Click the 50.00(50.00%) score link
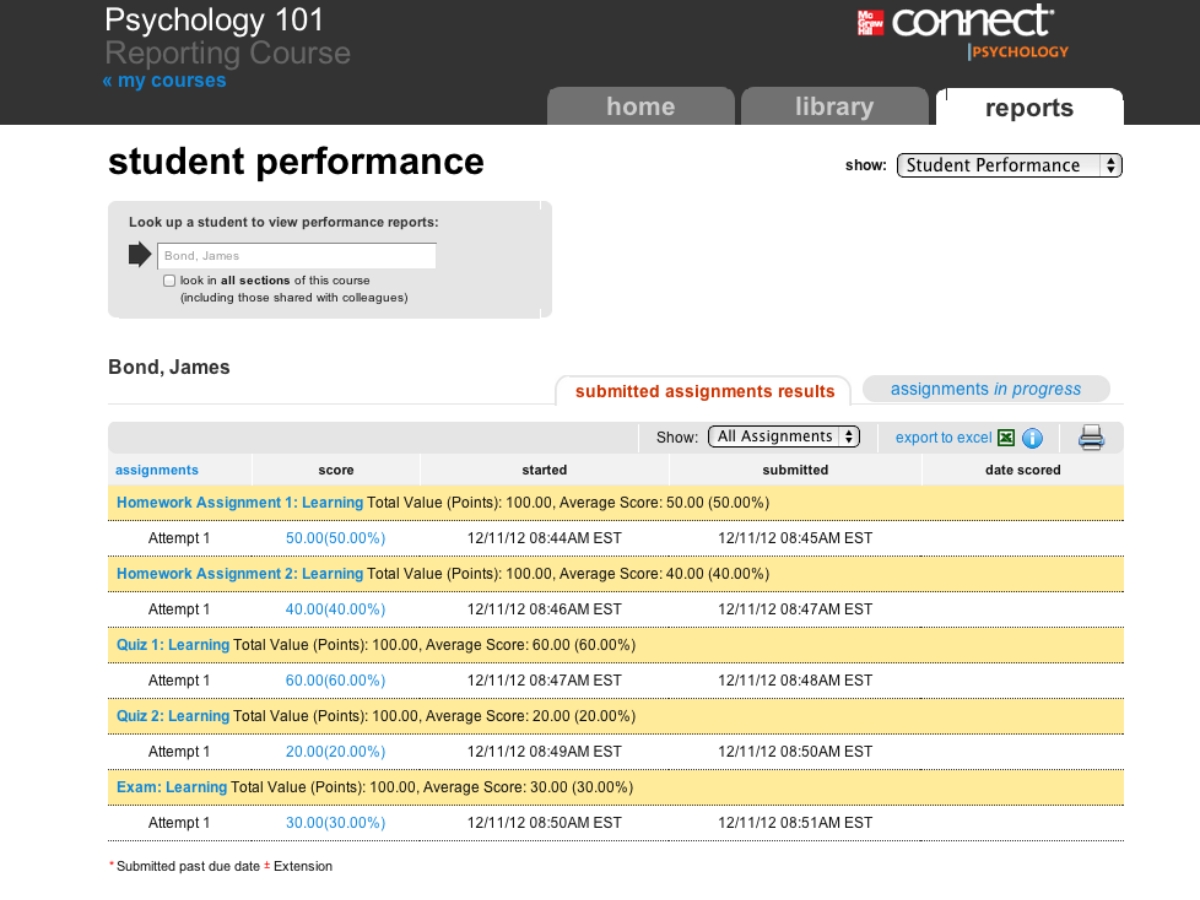1200x900 pixels. click(x=335, y=538)
